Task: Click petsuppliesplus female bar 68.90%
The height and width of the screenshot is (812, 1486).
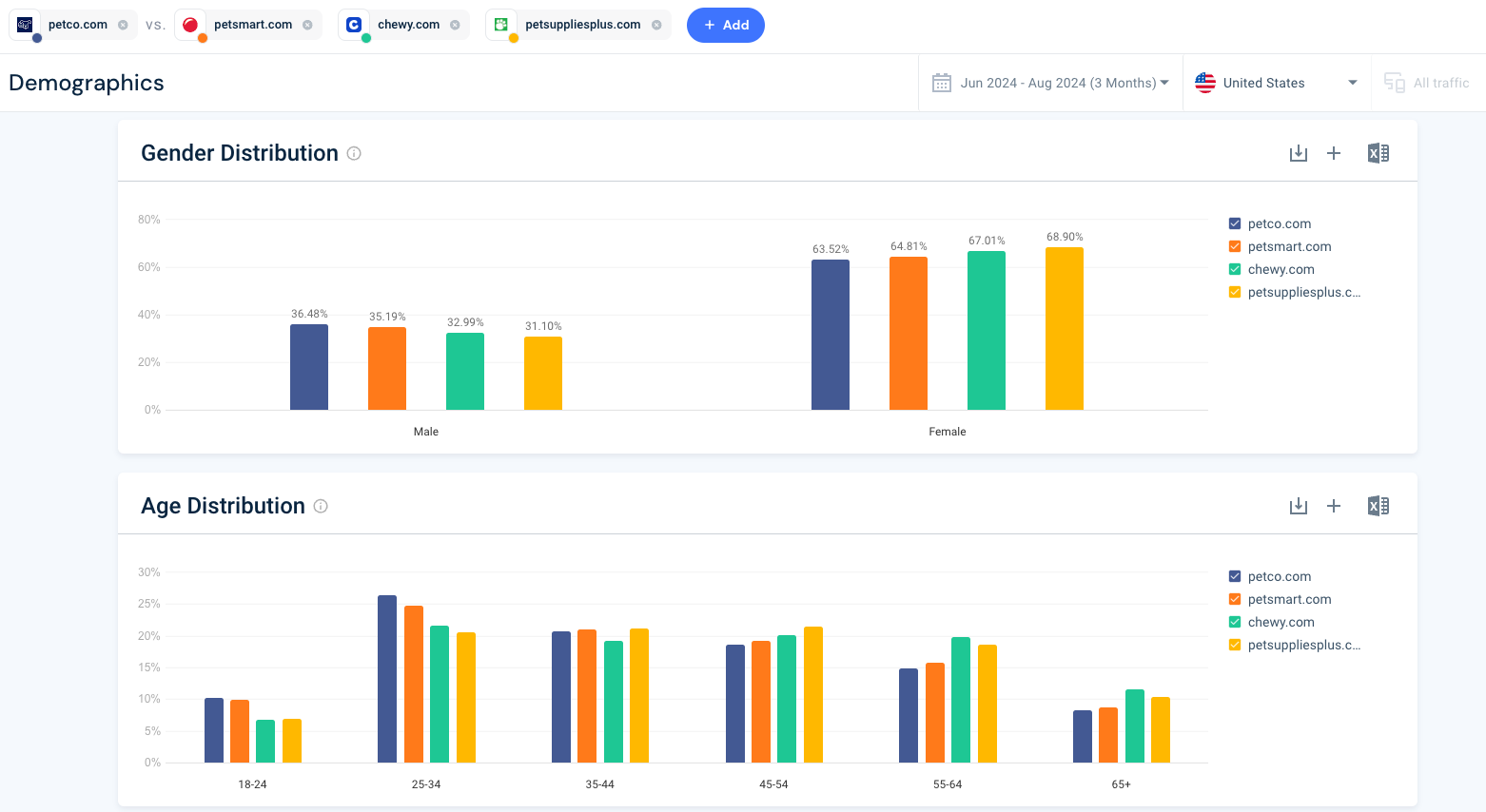Action: coord(1065,329)
